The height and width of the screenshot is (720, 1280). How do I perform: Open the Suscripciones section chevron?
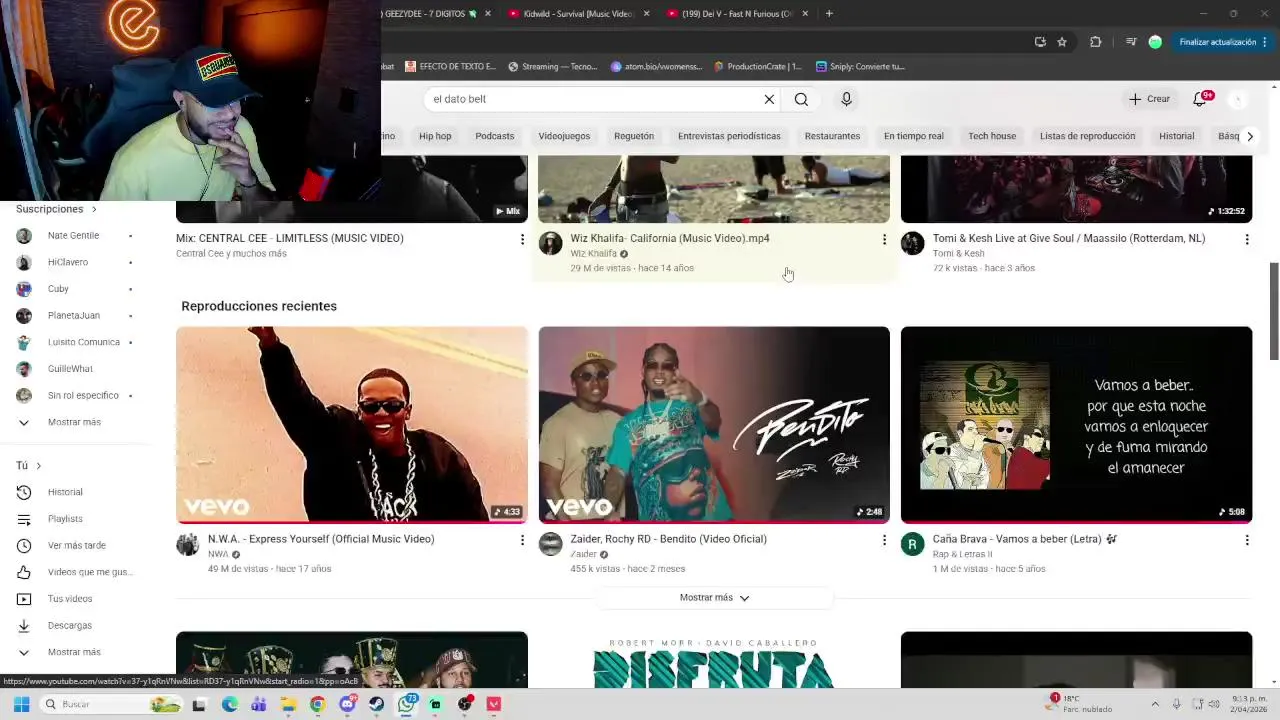[94, 209]
